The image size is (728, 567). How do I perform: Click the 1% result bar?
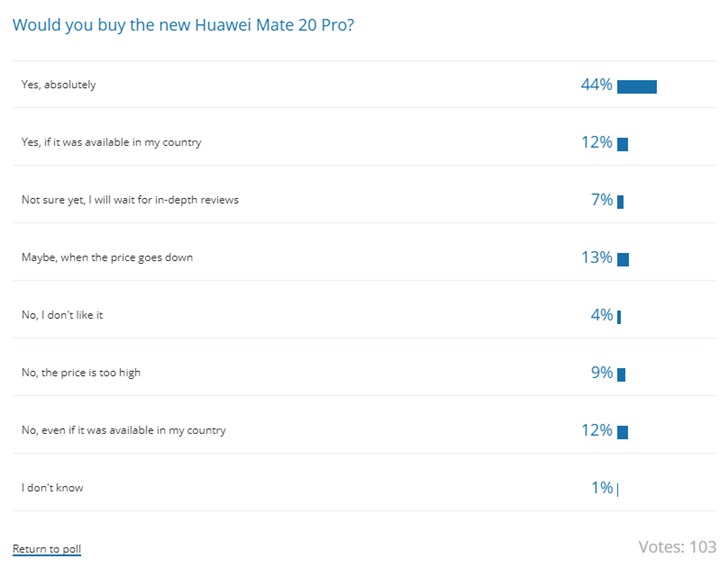click(618, 490)
